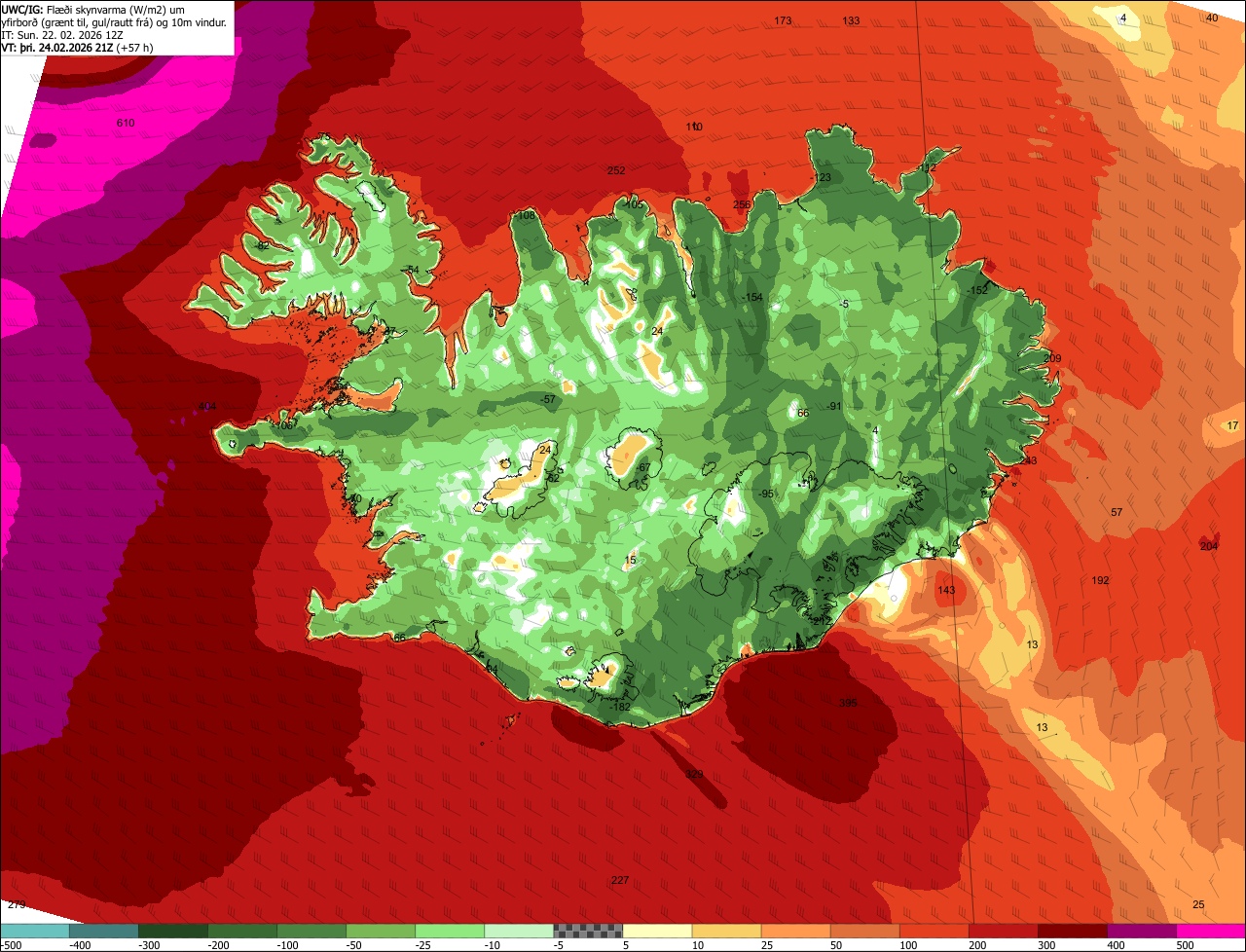Select the dark teal legend swatch from -400 to -300

click(103, 931)
